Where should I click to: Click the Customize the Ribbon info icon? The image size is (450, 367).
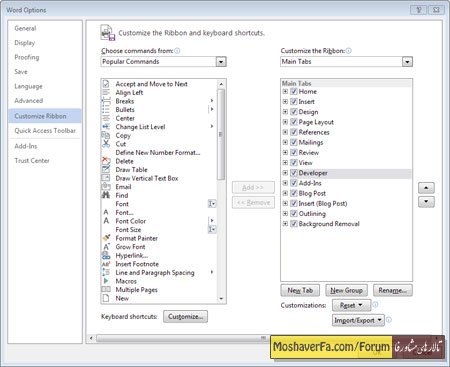[348, 51]
